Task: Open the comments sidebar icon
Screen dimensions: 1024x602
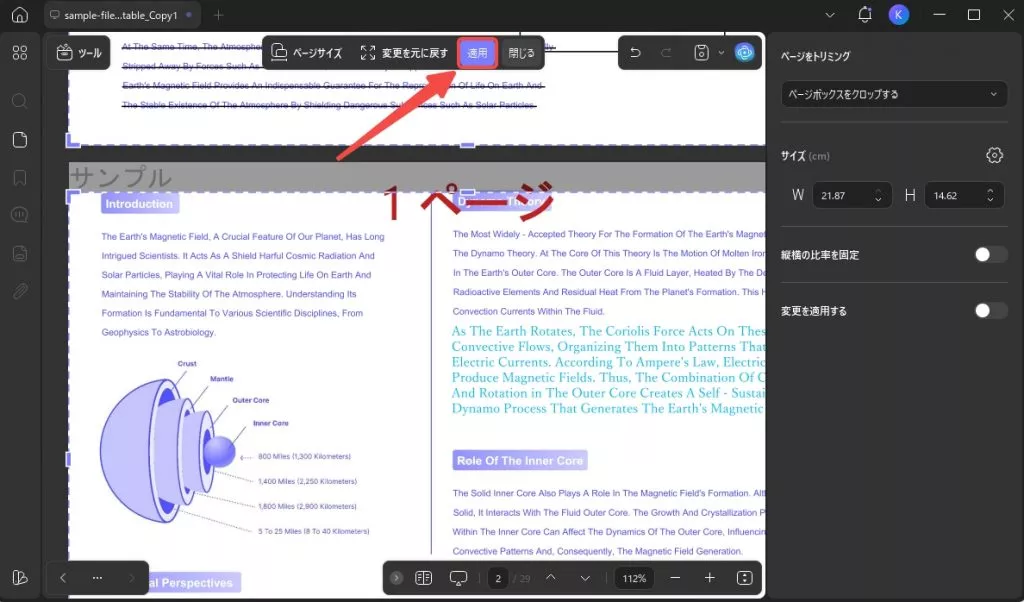Action: 20,215
